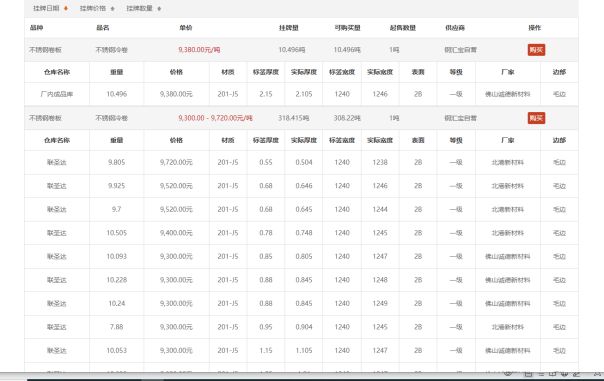Select 不锈钢卷板 in the 318.415吨 listing

45,118
